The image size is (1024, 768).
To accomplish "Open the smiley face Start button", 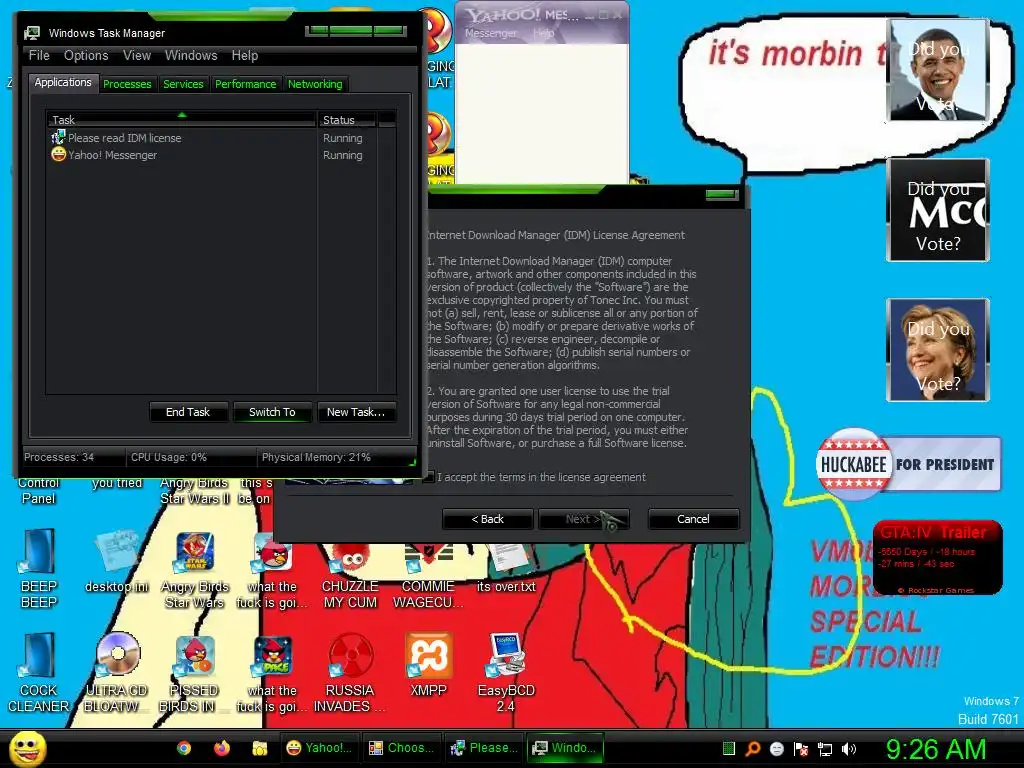I will point(27,748).
